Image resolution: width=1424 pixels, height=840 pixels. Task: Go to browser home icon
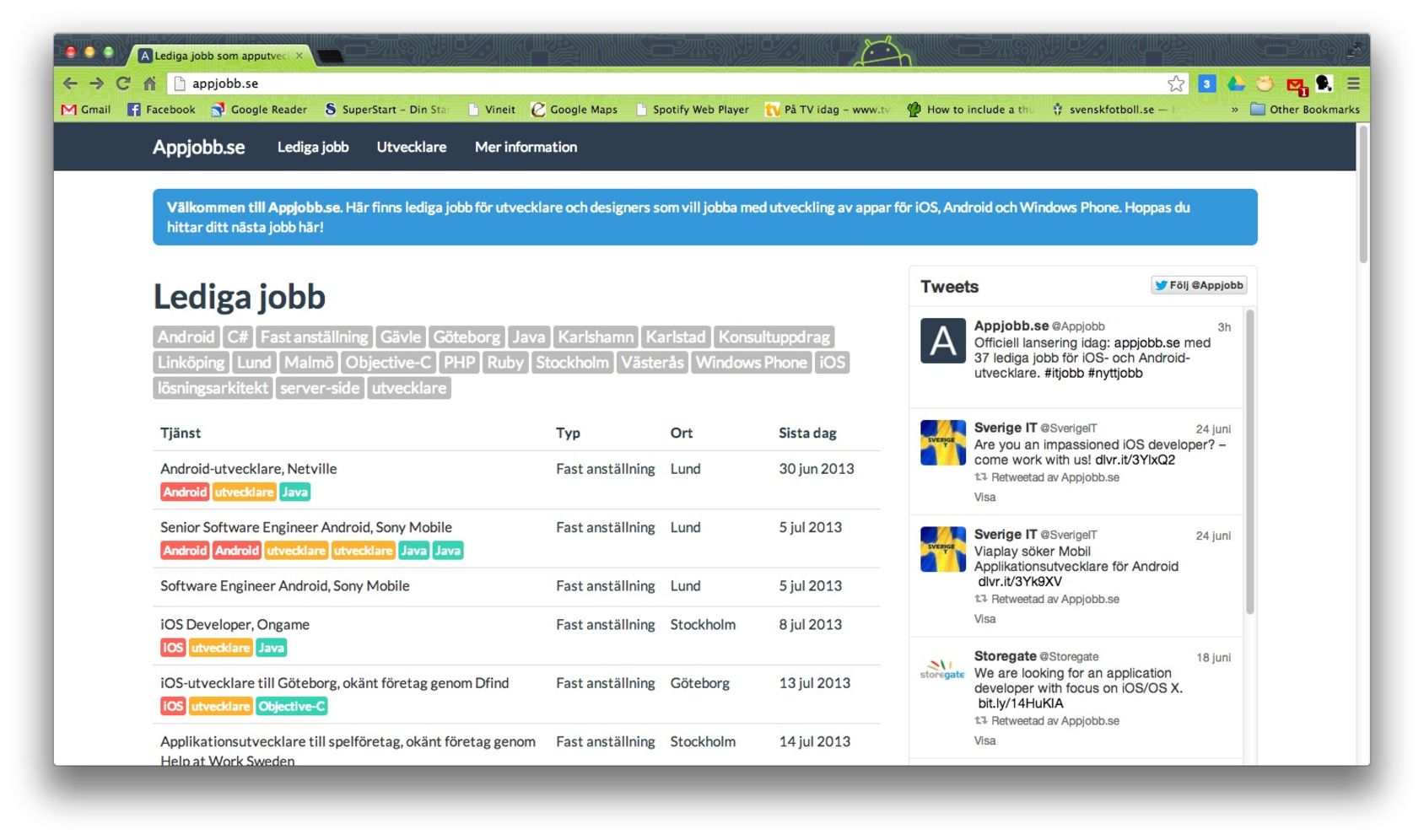click(149, 83)
